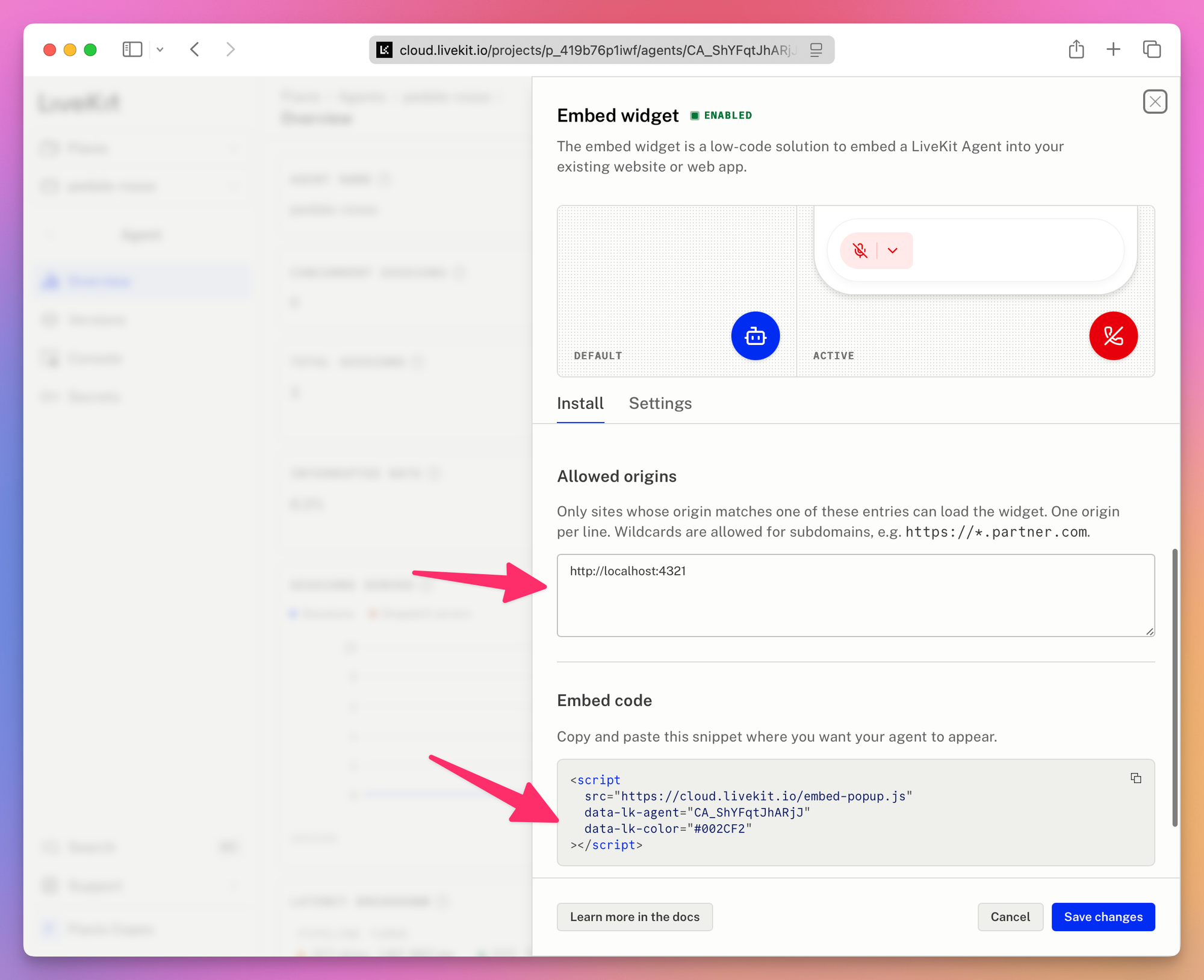The width and height of the screenshot is (1204, 980).
Task: Select the Install tab
Action: pyautogui.click(x=580, y=403)
